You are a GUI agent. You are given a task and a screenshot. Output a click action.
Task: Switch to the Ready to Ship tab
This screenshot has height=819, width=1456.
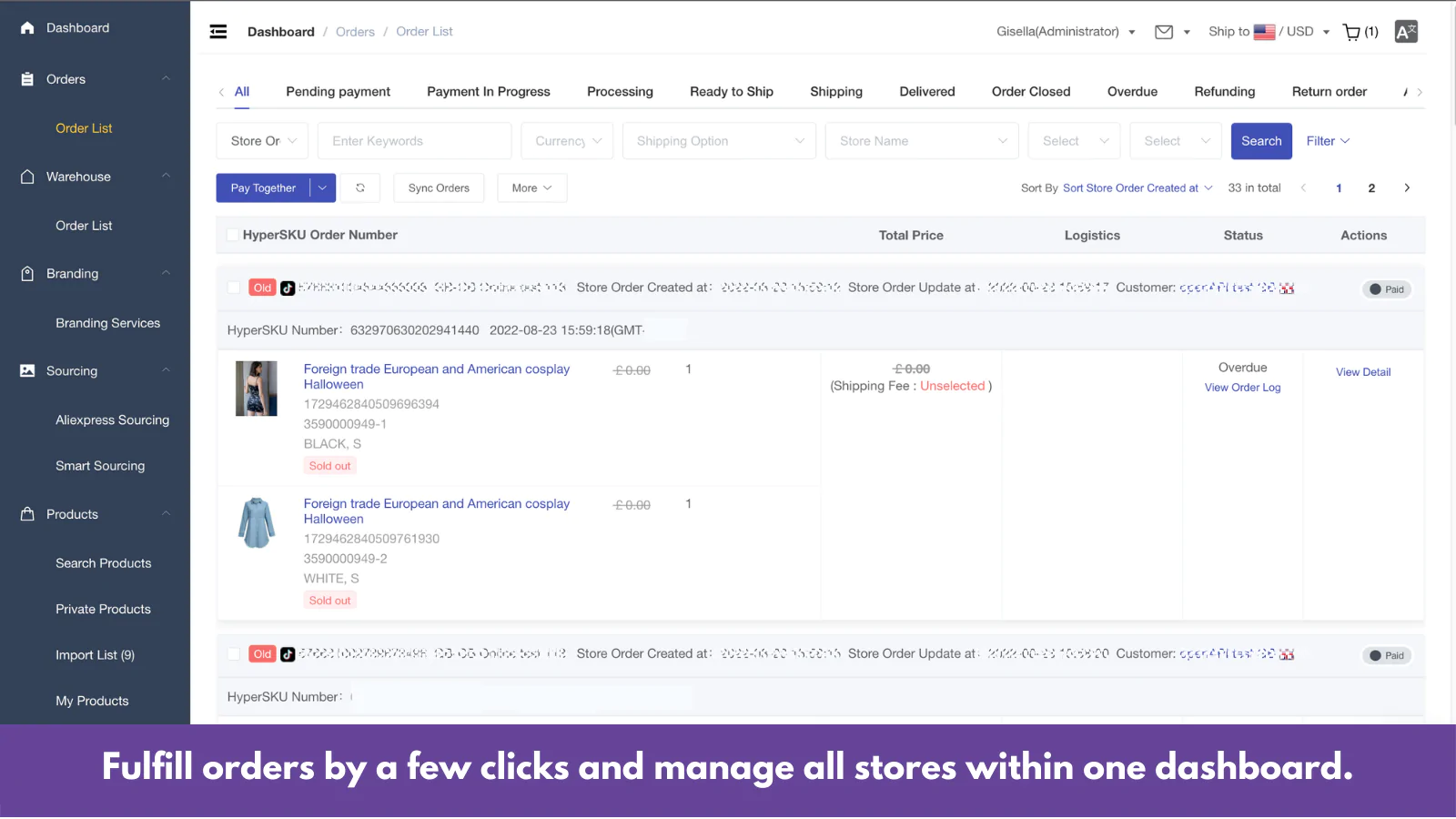click(x=732, y=92)
